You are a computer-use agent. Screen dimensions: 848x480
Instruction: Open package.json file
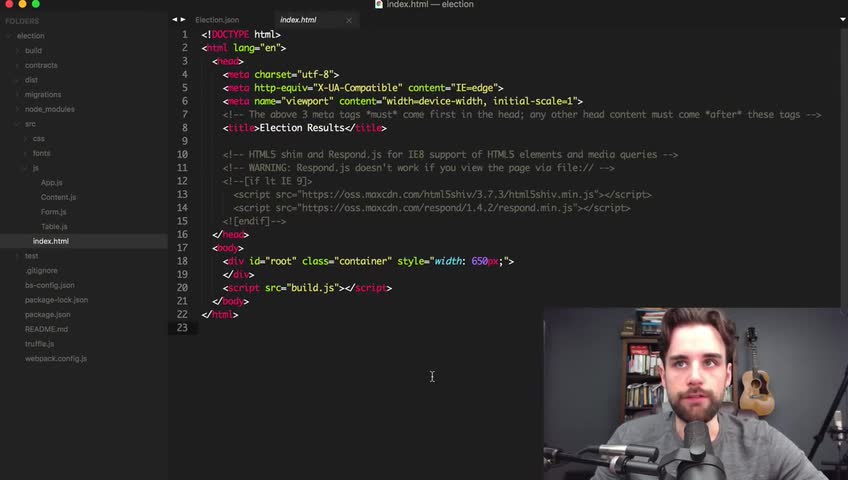pos(47,314)
